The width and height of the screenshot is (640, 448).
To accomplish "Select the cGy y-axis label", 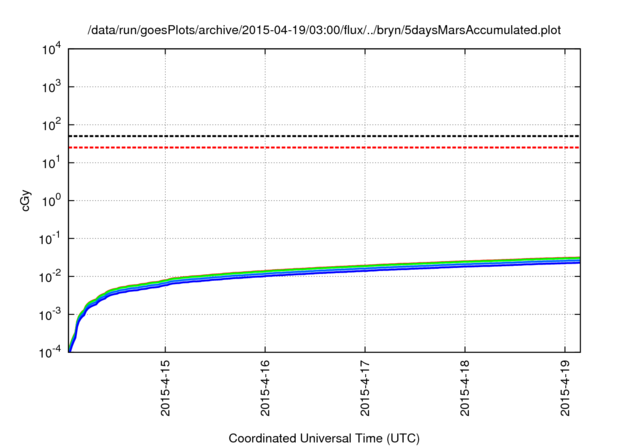I will (26, 200).
